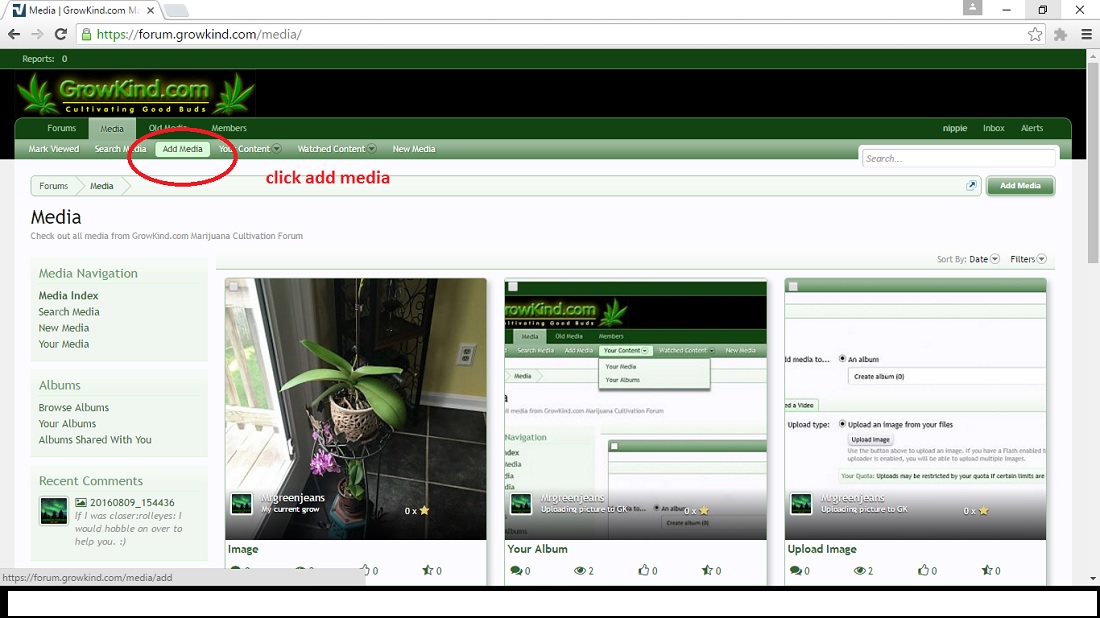Click the Your Album title text
The height and width of the screenshot is (618, 1100).
tap(537, 549)
